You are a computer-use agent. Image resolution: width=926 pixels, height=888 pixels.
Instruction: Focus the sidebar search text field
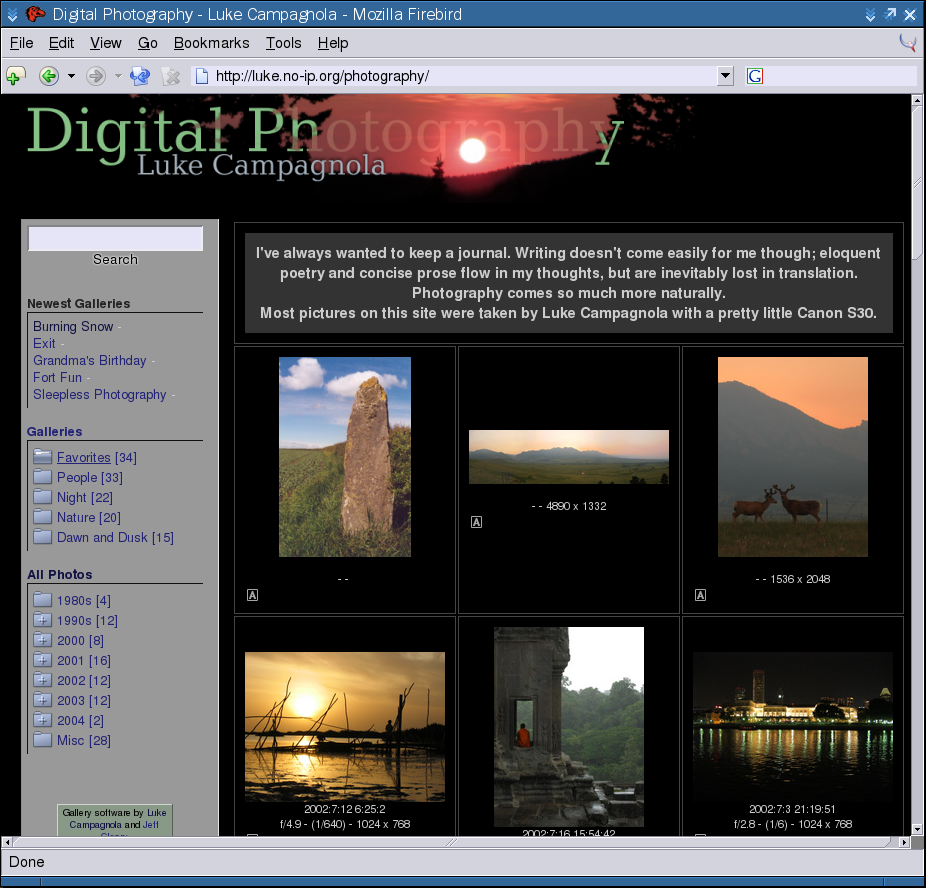coord(116,239)
